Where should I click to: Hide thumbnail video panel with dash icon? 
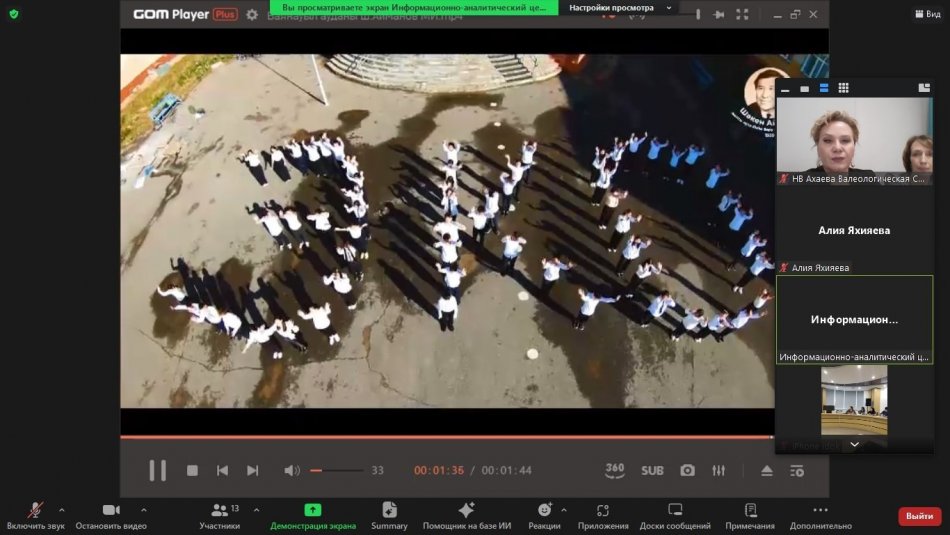pos(785,88)
